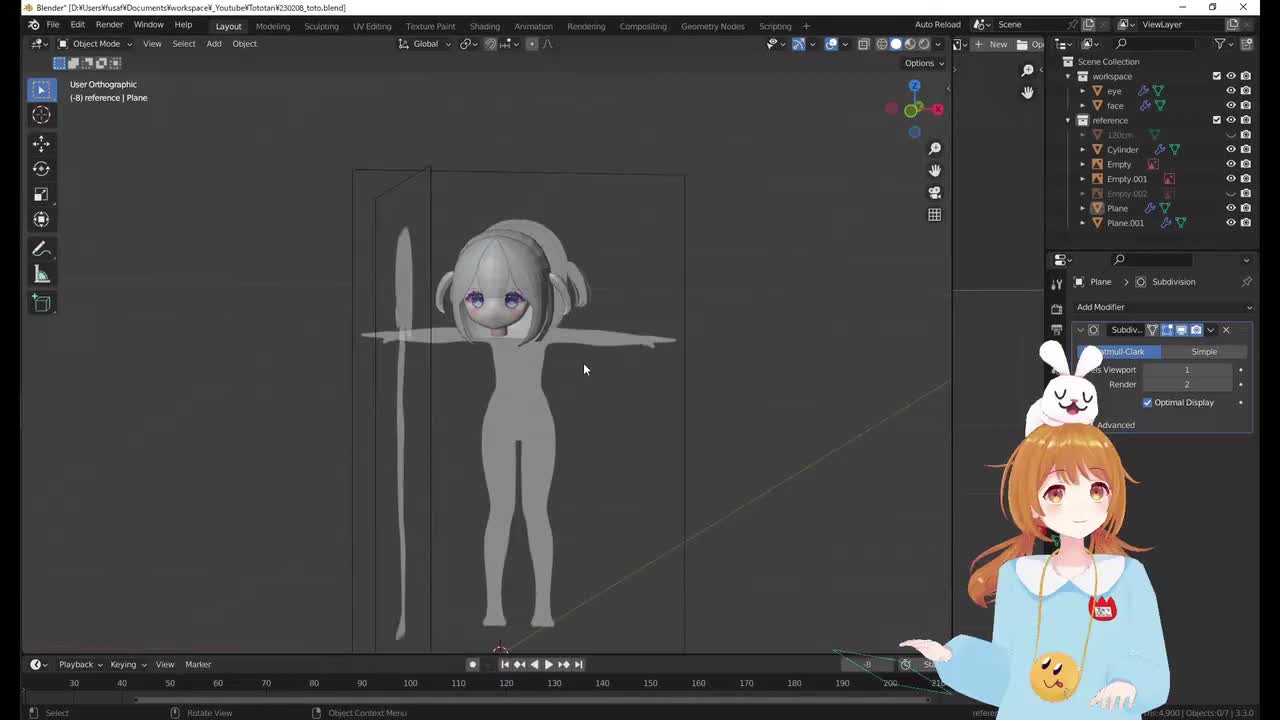Click the viewport pan hand icon

(935, 170)
